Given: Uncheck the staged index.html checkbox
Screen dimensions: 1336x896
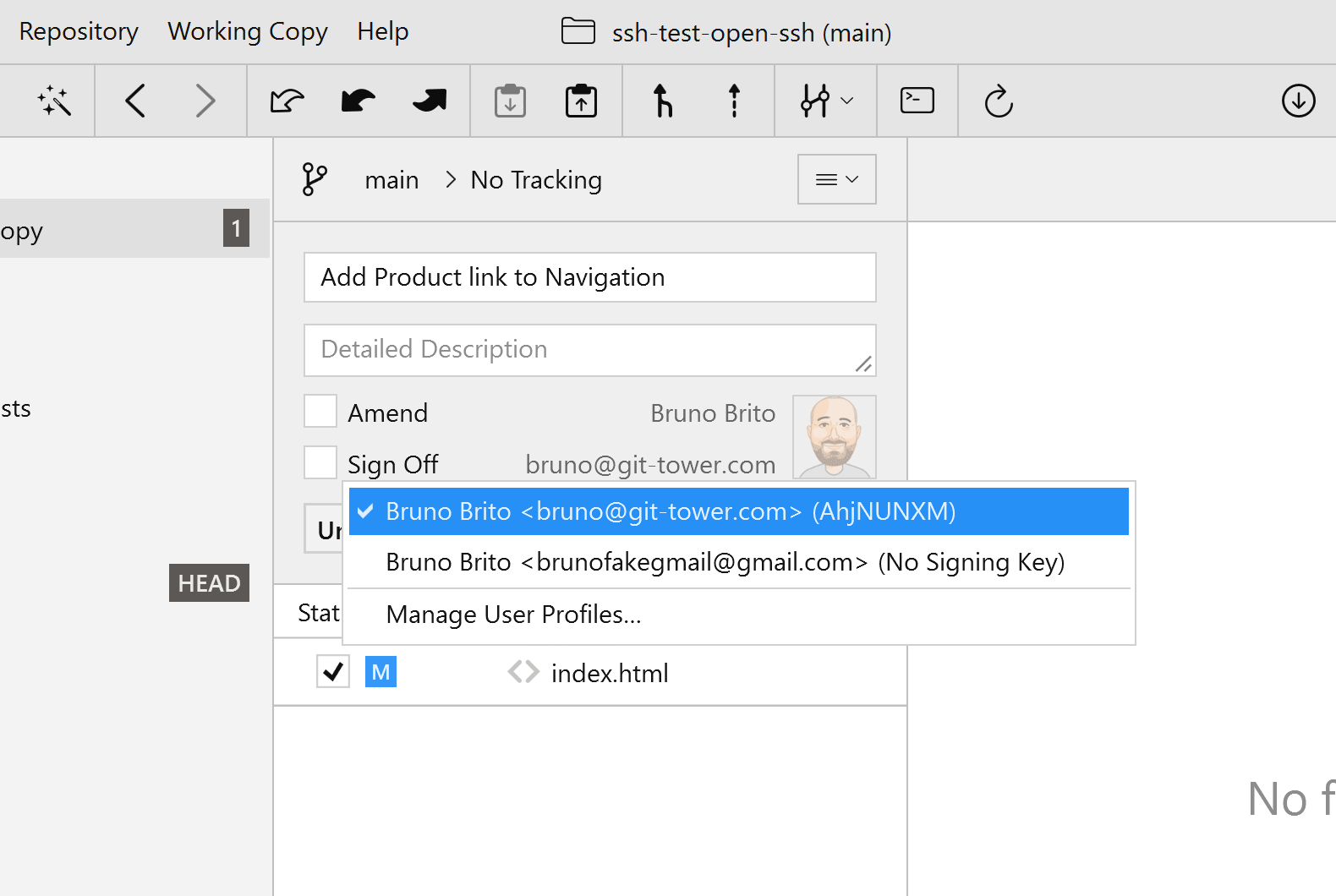Looking at the screenshot, I should pos(333,672).
